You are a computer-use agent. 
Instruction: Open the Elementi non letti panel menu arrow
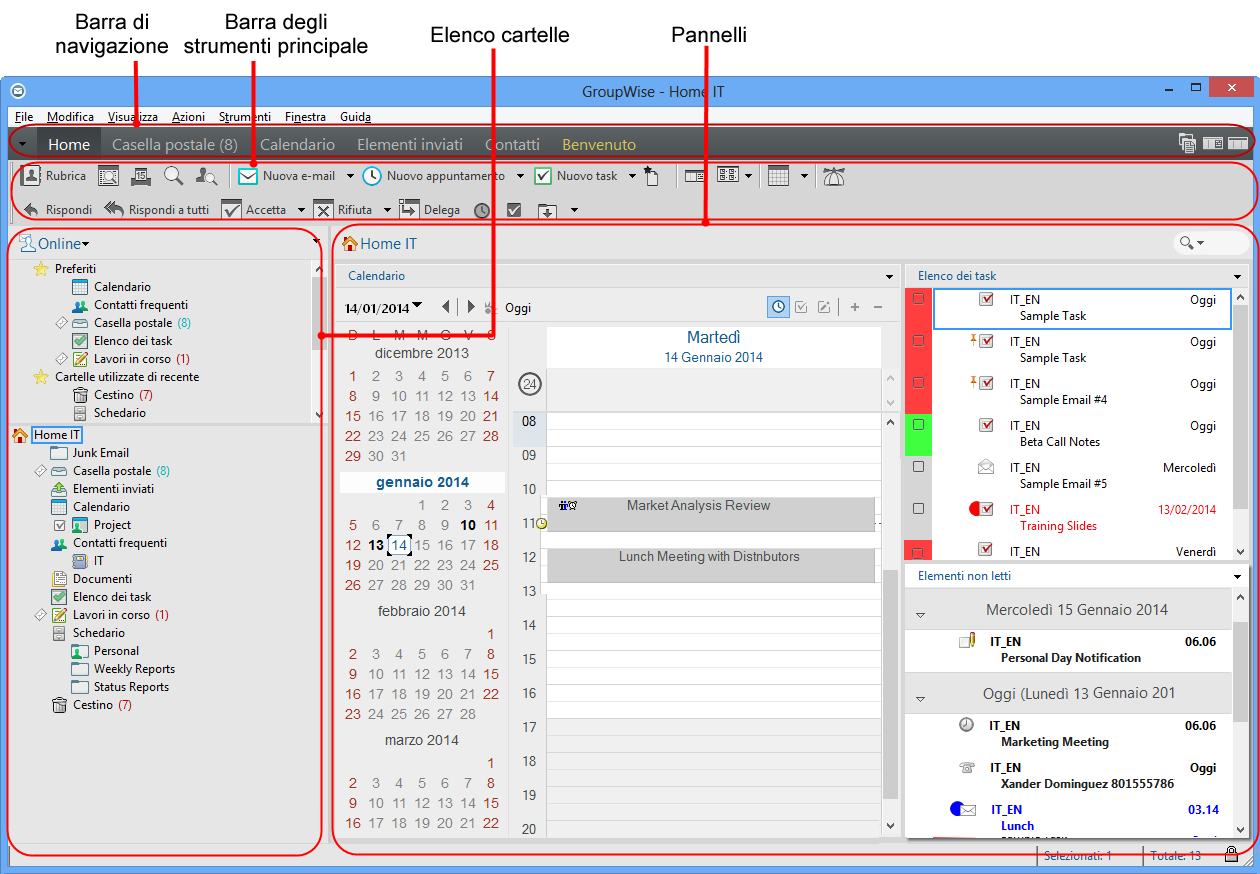pyautogui.click(x=1238, y=577)
